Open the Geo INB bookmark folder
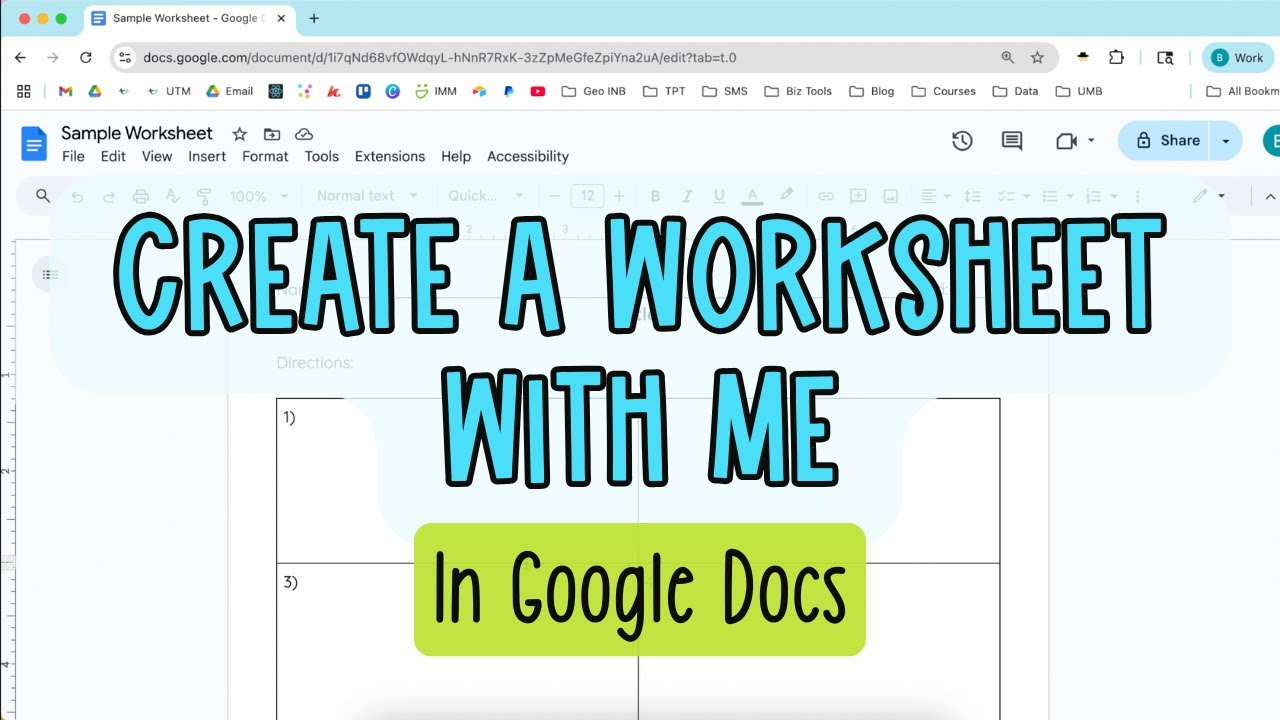 coord(594,91)
